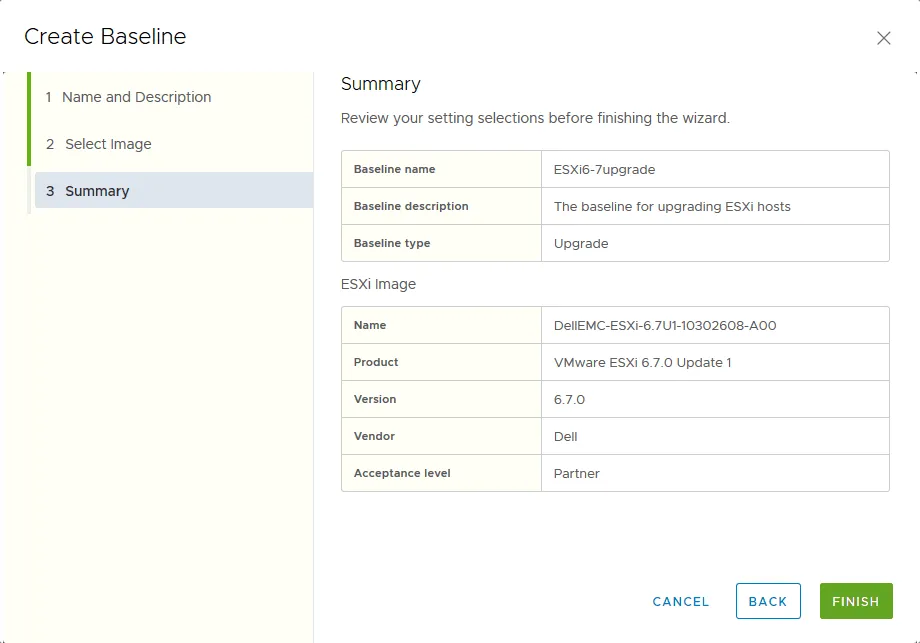The image size is (920, 643).
Task: Click the Acceptance level row label
Action: tap(402, 473)
